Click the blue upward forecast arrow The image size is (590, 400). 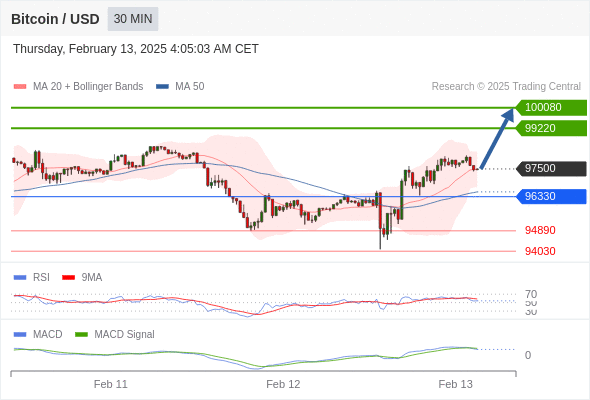tap(497, 138)
